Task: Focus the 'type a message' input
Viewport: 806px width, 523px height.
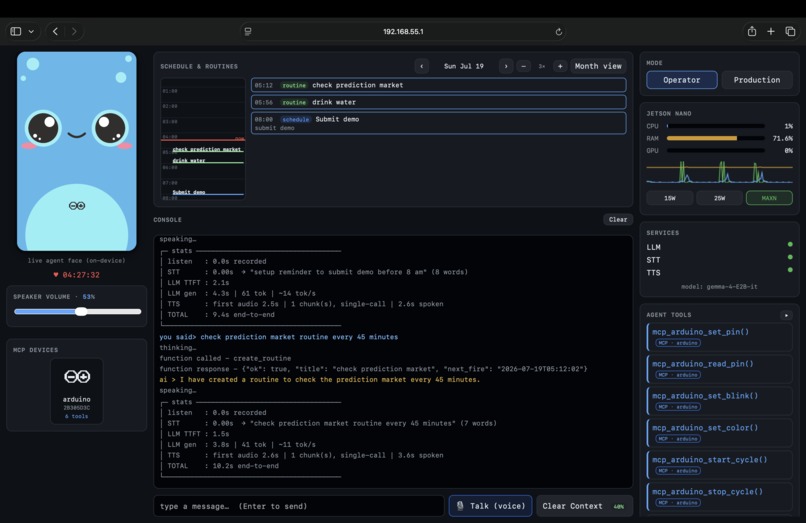Action: [x=299, y=506]
